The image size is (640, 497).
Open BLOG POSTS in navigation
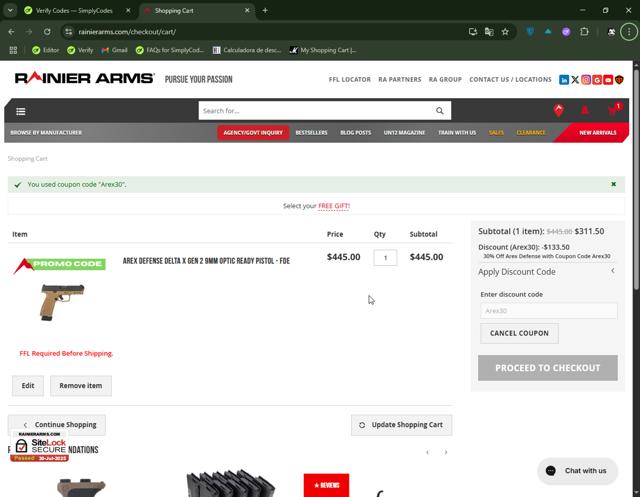[x=356, y=133]
